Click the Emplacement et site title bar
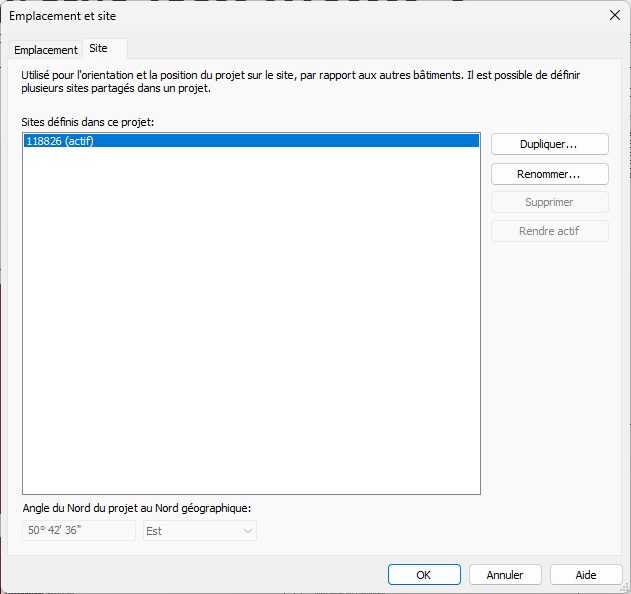Viewport: 631px width, 594px height. pos(300,15)
